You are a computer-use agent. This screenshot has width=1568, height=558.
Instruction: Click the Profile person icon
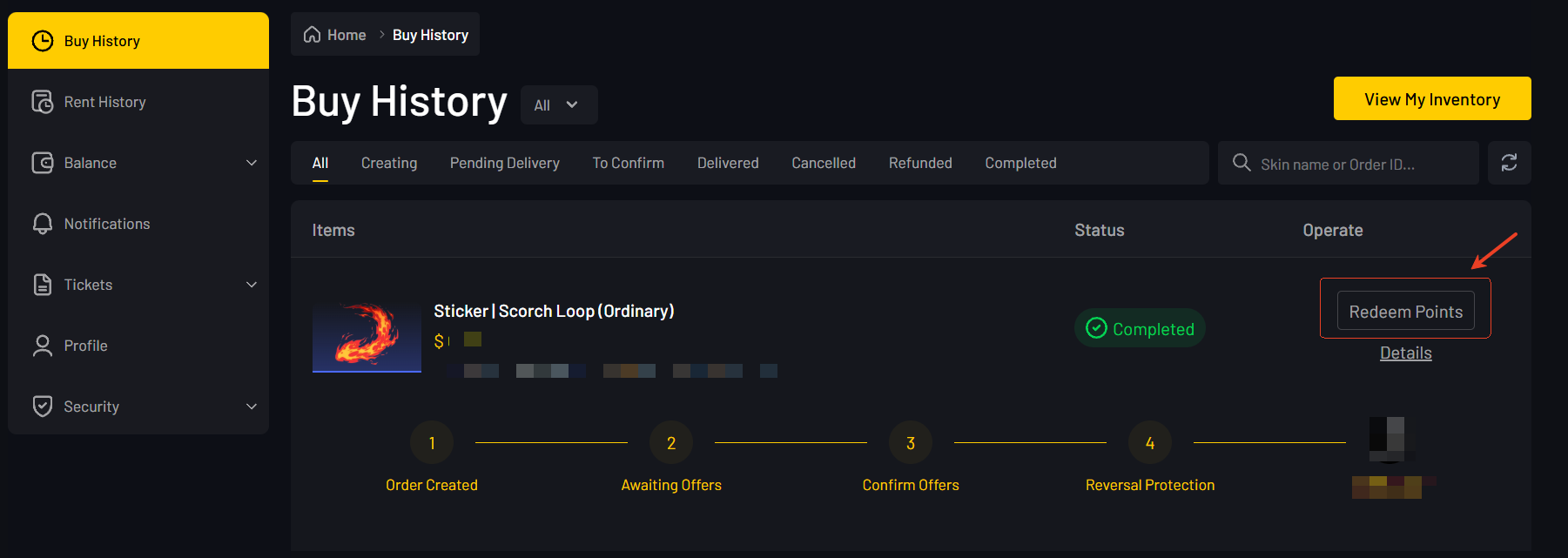coord(42,346)
